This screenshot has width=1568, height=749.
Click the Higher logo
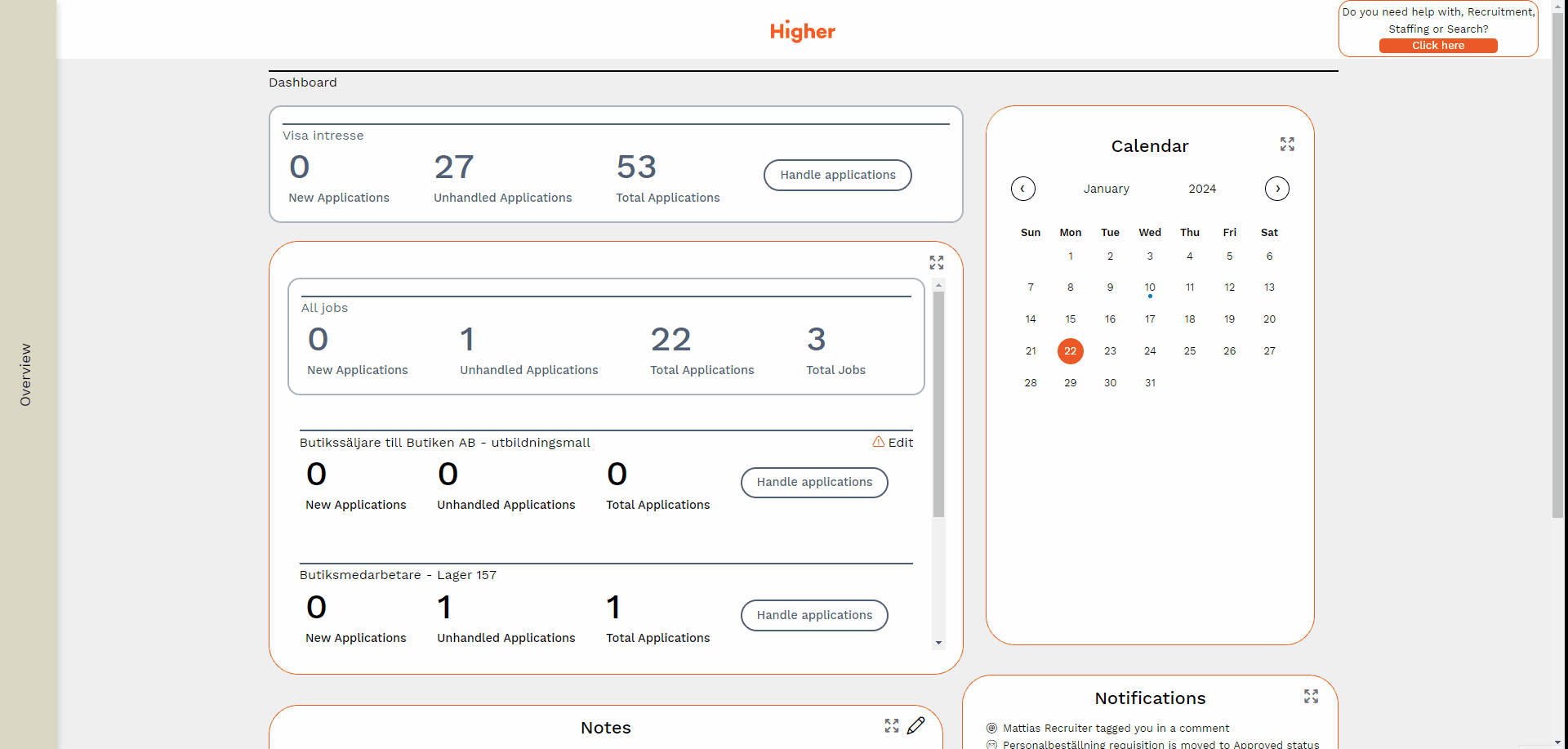click(x=802, y=31)
